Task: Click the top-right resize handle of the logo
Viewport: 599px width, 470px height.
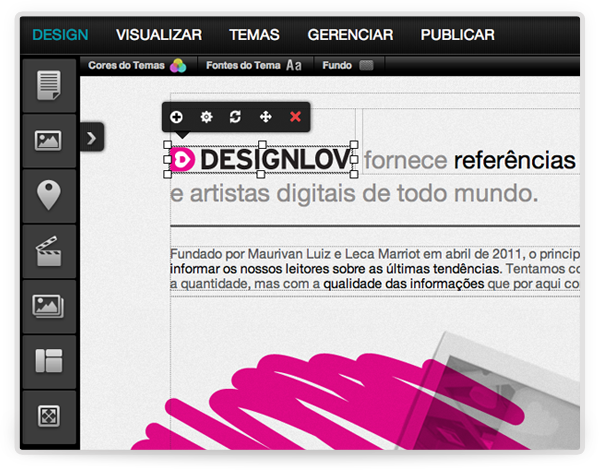Action: pyautogui.click(x=354, y=144)
